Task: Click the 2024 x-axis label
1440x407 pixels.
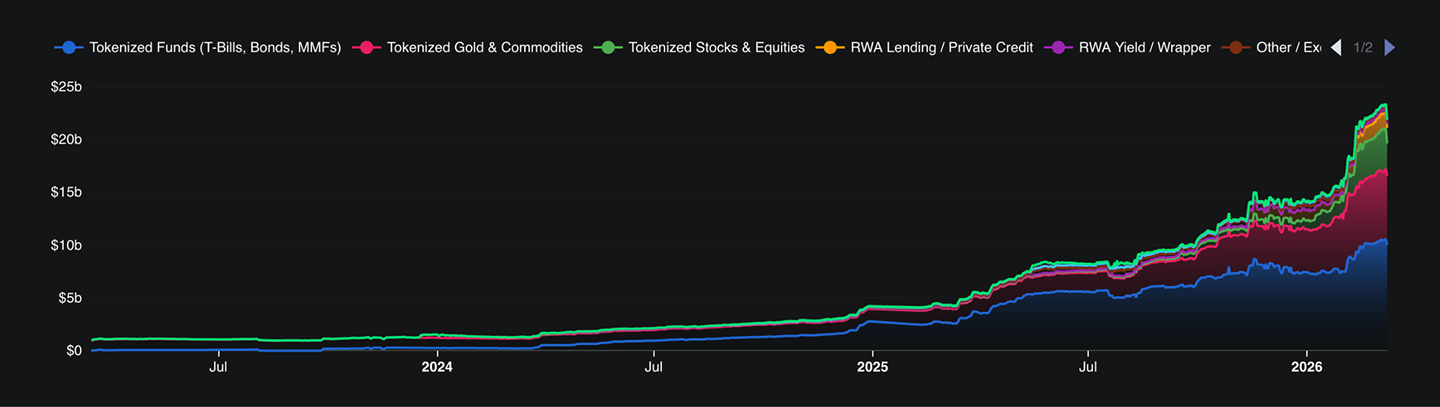Action: [437, 368]
